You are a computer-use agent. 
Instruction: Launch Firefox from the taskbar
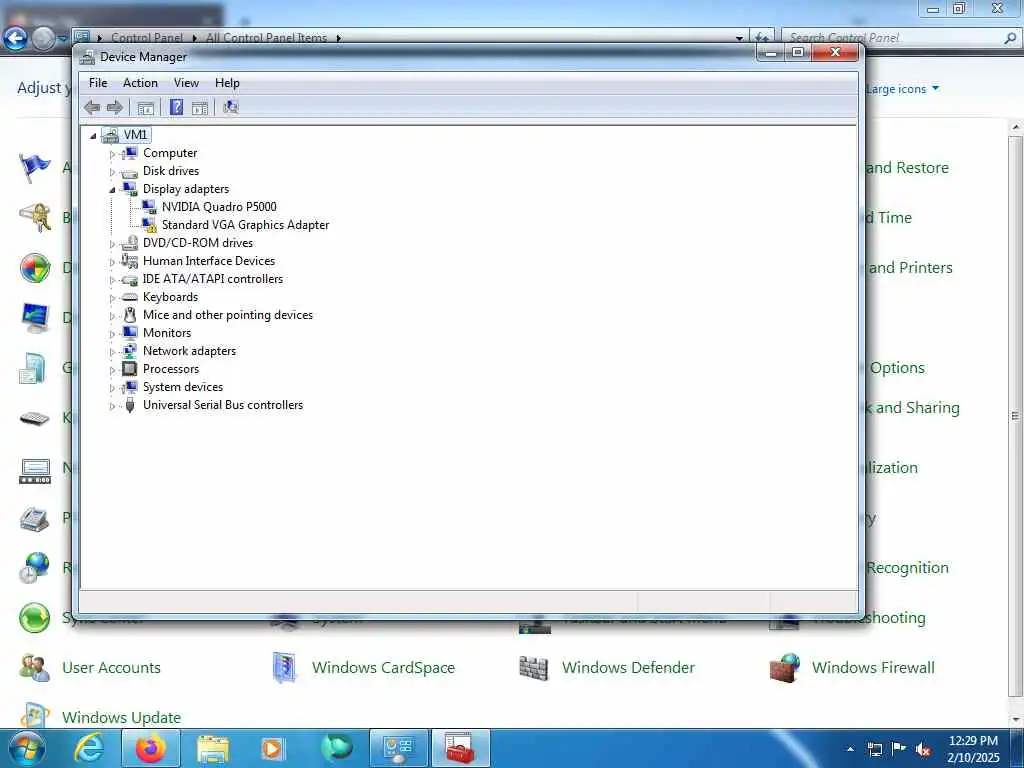click(x=150, y=748)
